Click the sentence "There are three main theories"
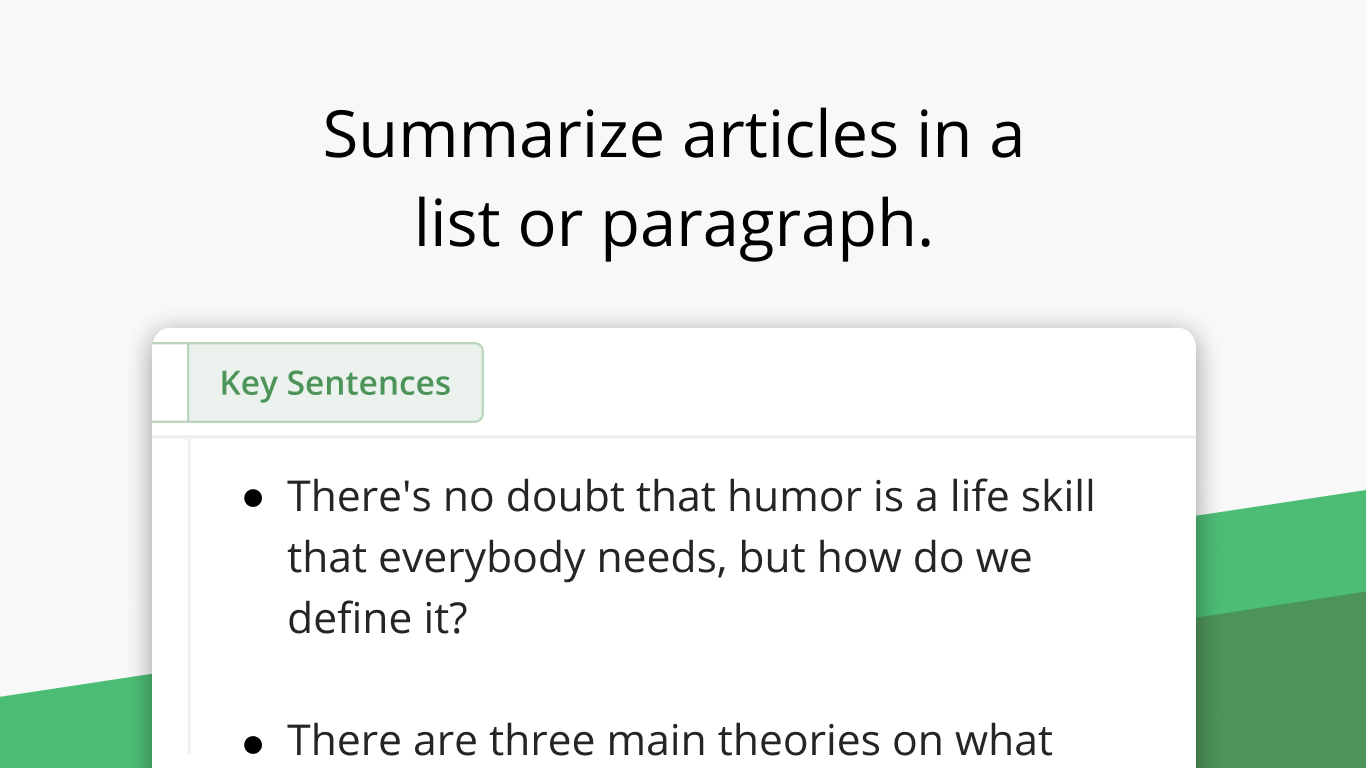Image resolution: width=1366 pixels, height=768 pixels. [669, 741]
